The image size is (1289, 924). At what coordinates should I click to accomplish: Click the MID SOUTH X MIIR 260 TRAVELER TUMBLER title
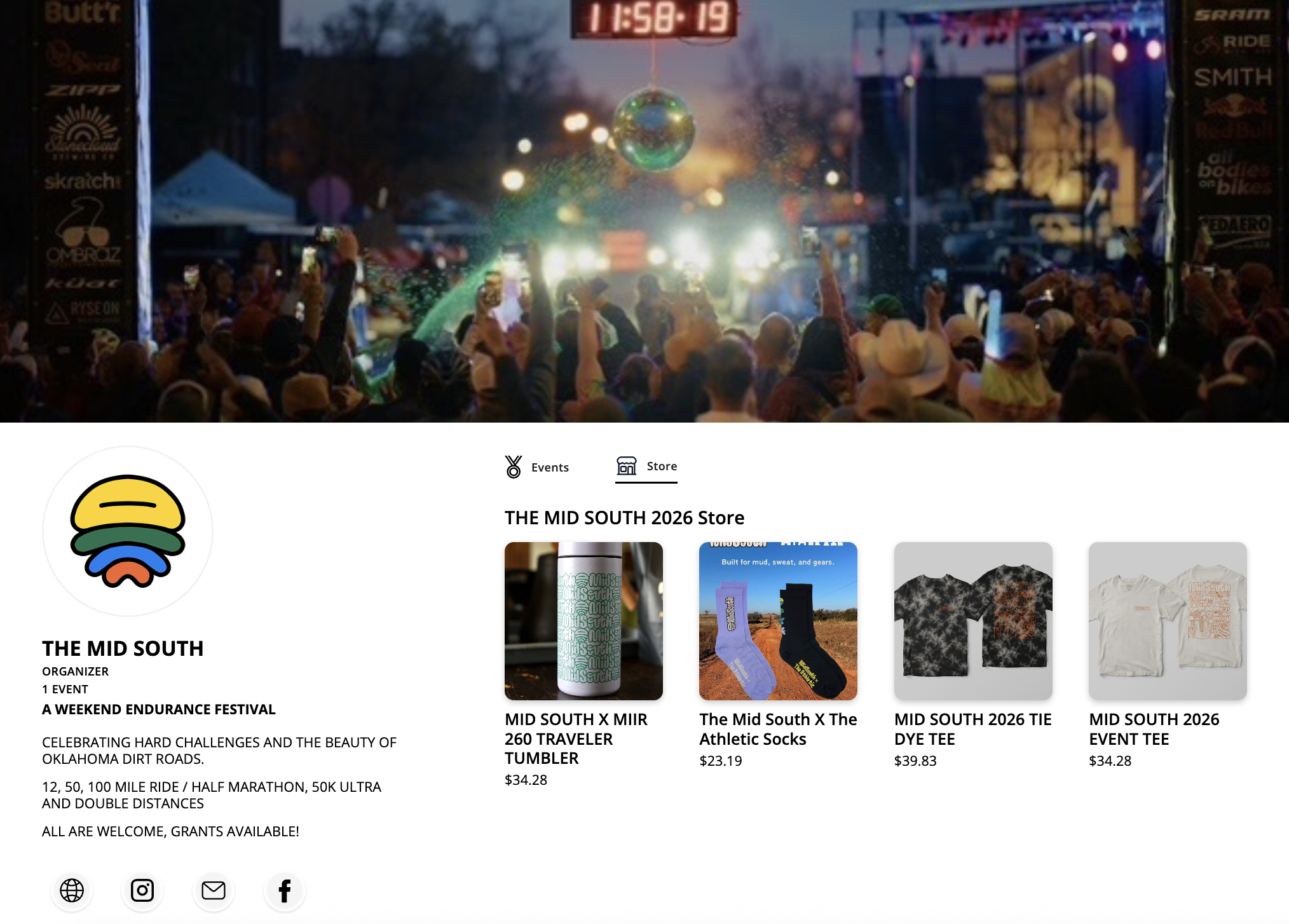576,738
